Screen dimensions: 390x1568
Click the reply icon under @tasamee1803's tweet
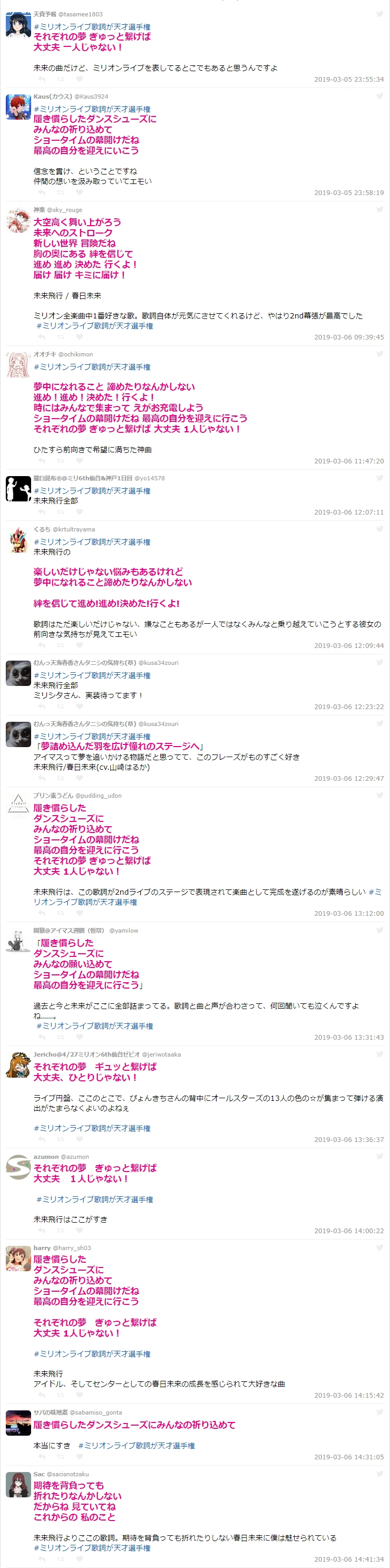coord(42,79)
